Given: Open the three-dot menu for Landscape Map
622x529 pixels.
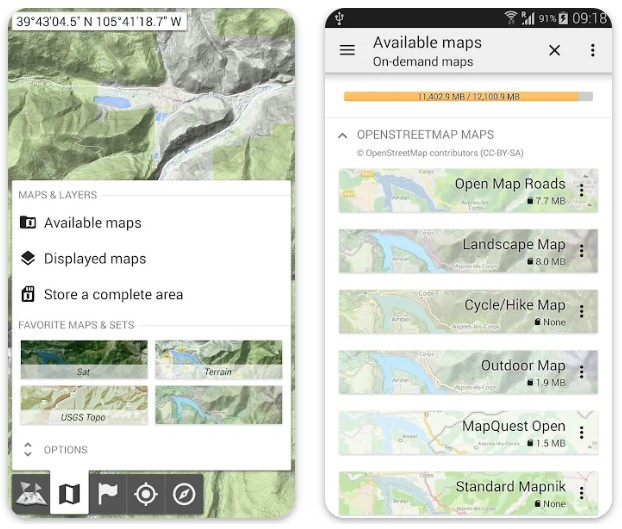Looking at the screenshot, I should click(x=582, y=251).
